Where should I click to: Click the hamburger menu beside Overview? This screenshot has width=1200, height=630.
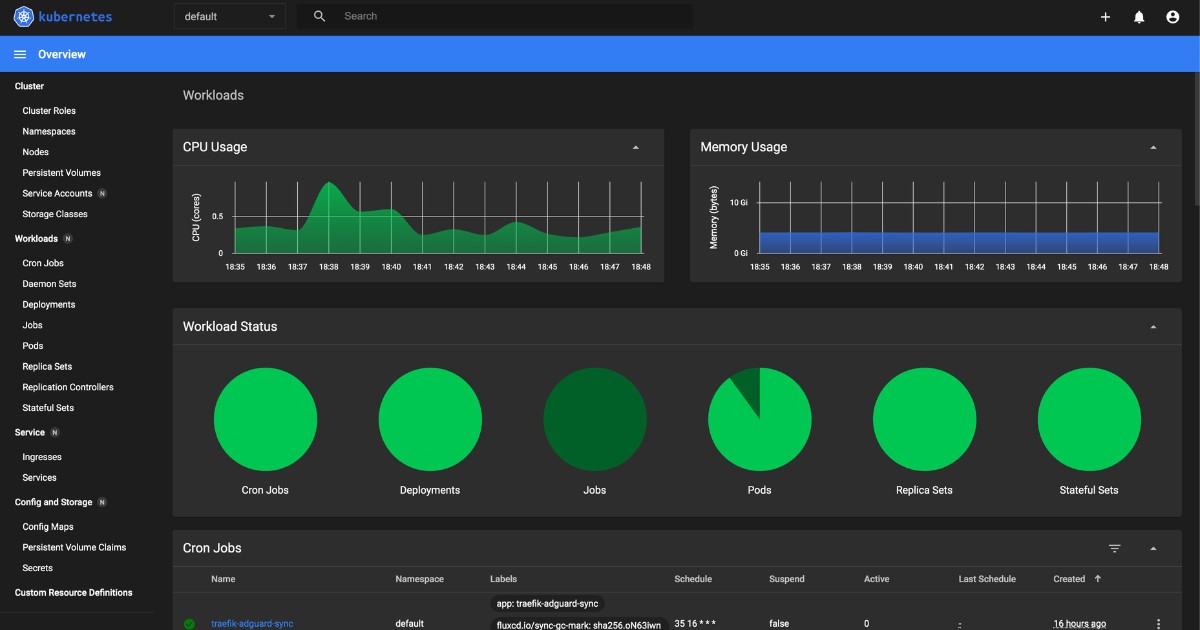pos(20,54)
